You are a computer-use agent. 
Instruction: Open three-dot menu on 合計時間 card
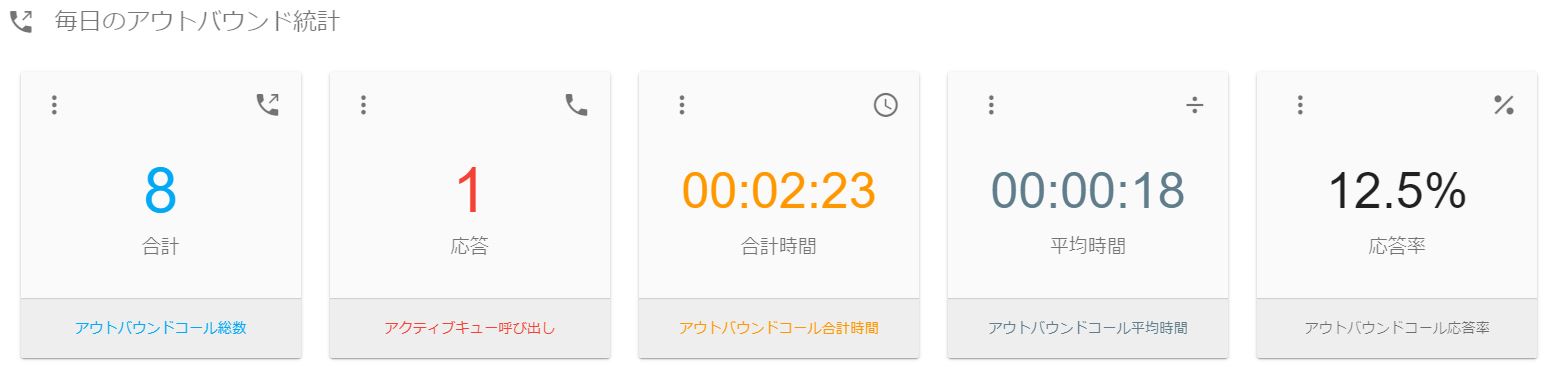point(681,105)
